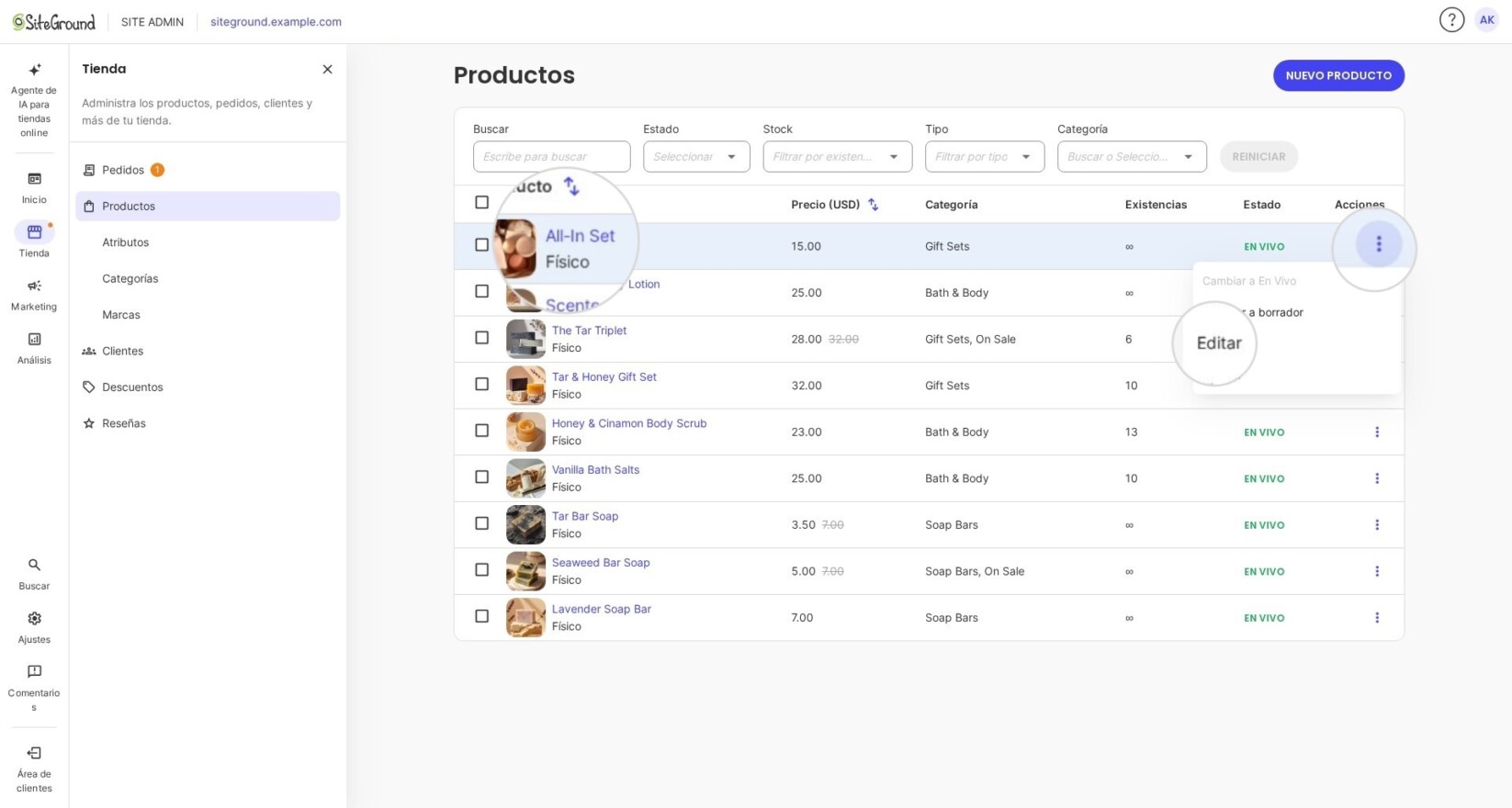The width and height of the screenshot is (1512, 808).
Task: Open the AK user avatar menu
Action: [x=1486, y=19]
